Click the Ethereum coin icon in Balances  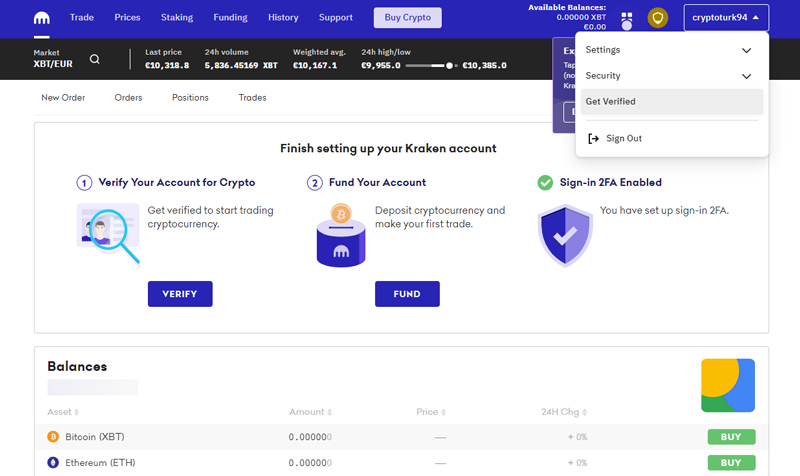(53, 463)
